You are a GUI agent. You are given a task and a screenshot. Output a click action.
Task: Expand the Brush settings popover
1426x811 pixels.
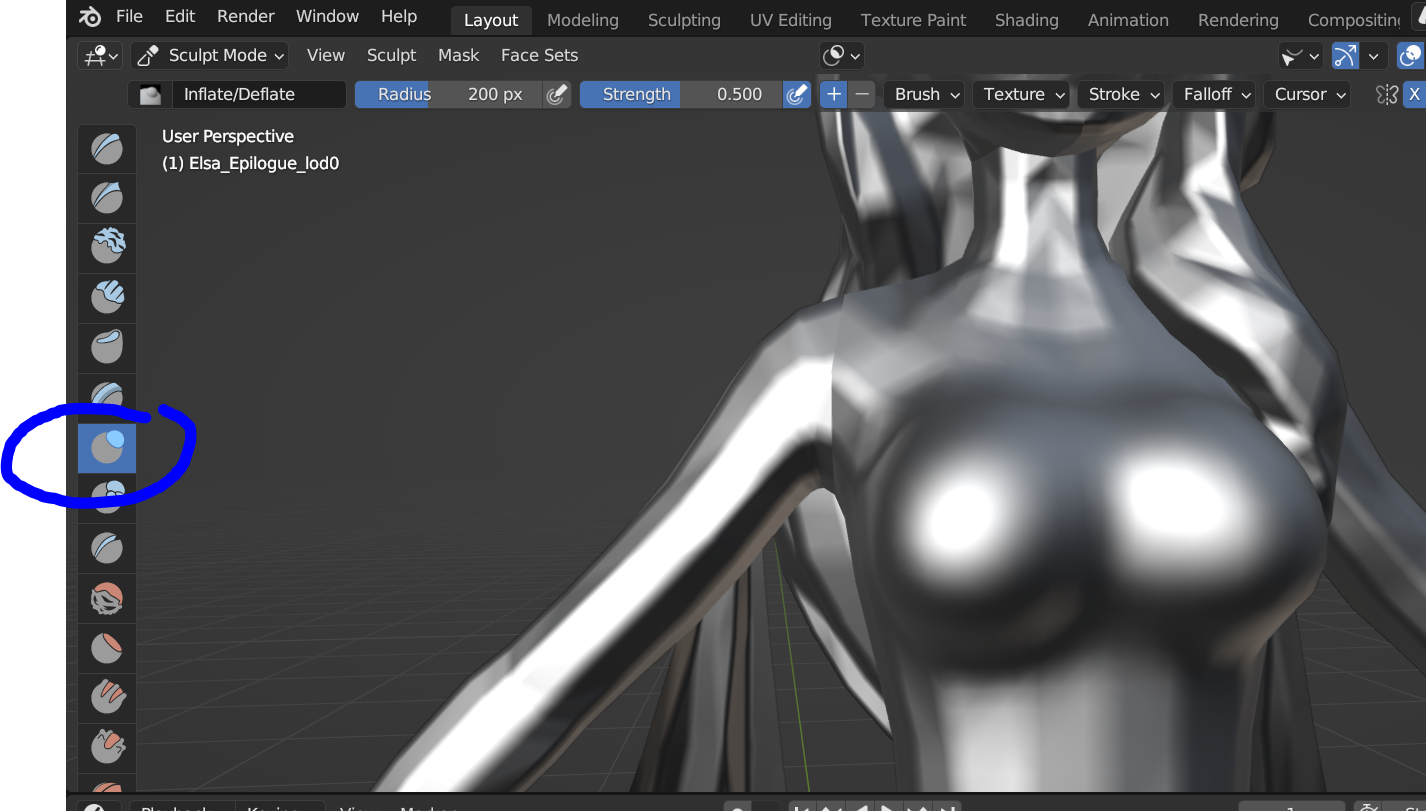tap(924, 94)
